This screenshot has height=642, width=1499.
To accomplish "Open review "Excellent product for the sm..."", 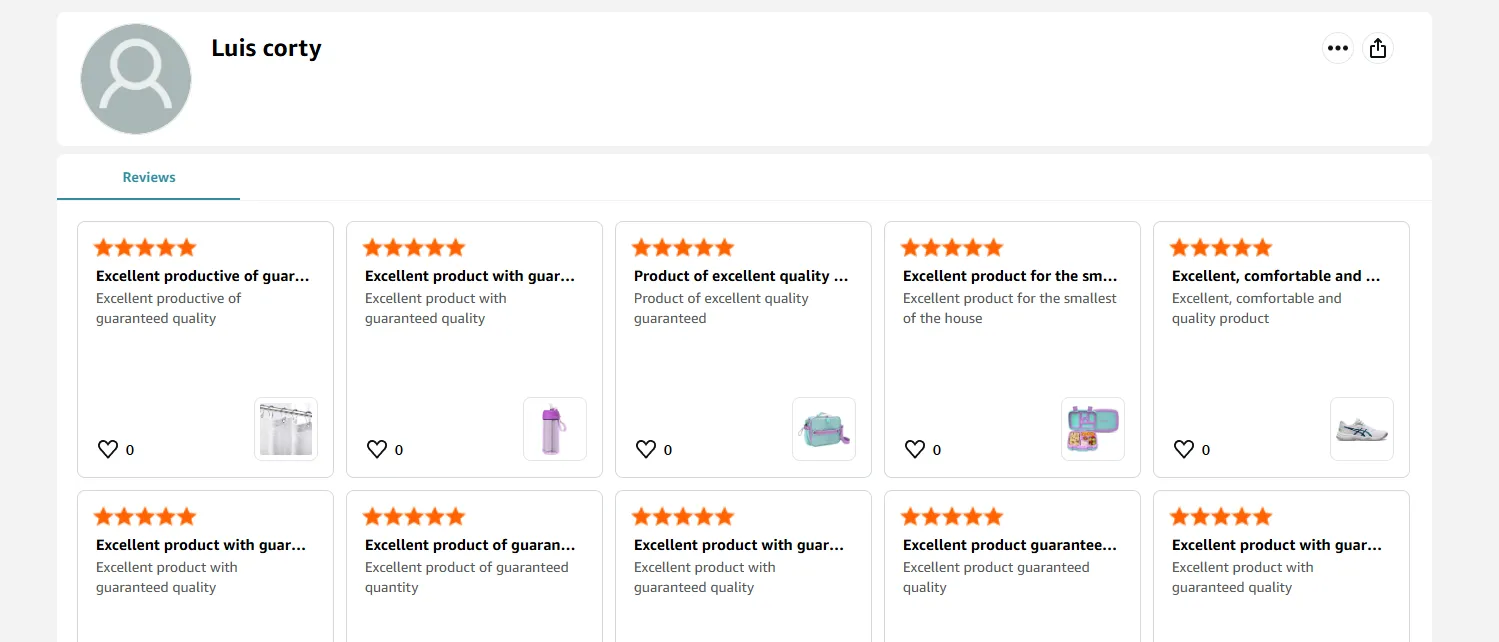I will click(1010, 276).
